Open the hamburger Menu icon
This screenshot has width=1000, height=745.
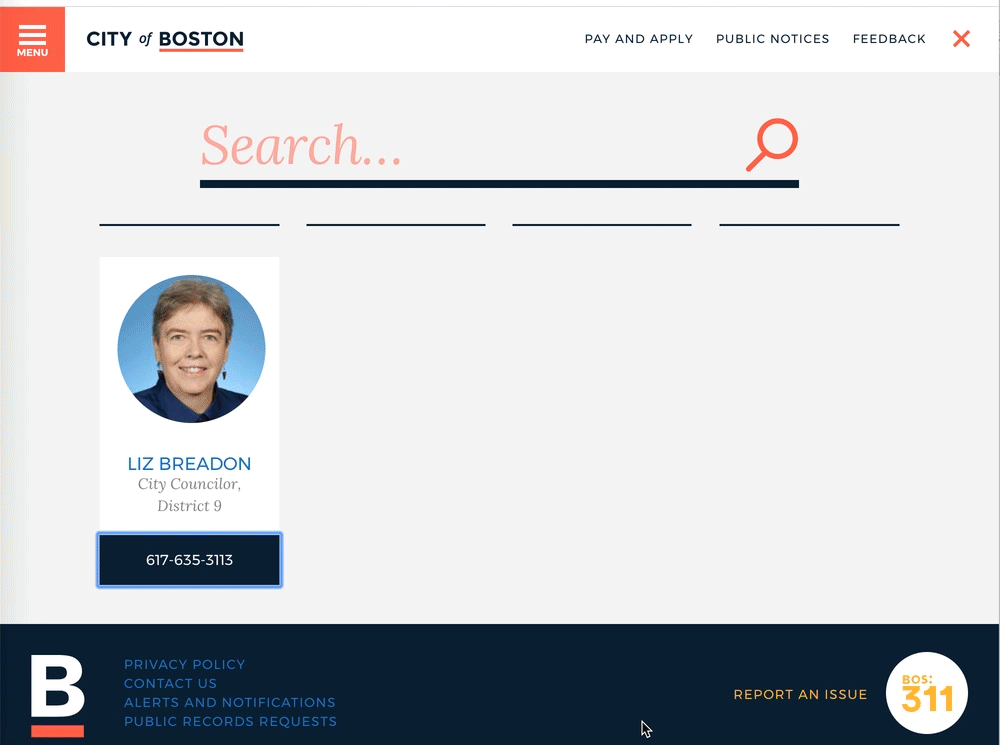point(32,39)
